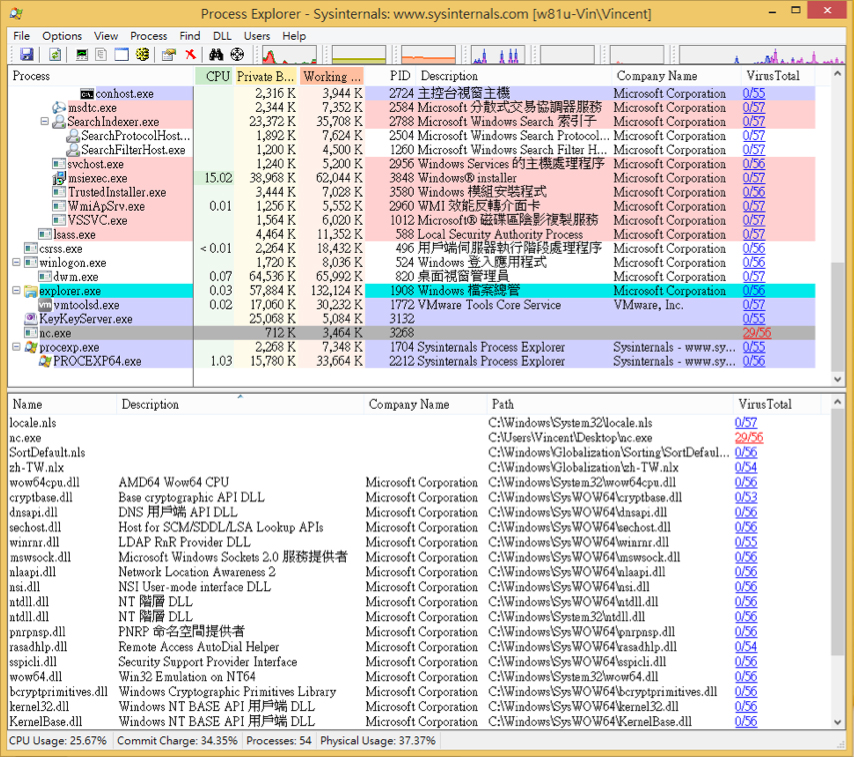Open the process Properties toolbar icon
The height and width of the screenshot is (757, 854).
point(169,54)
